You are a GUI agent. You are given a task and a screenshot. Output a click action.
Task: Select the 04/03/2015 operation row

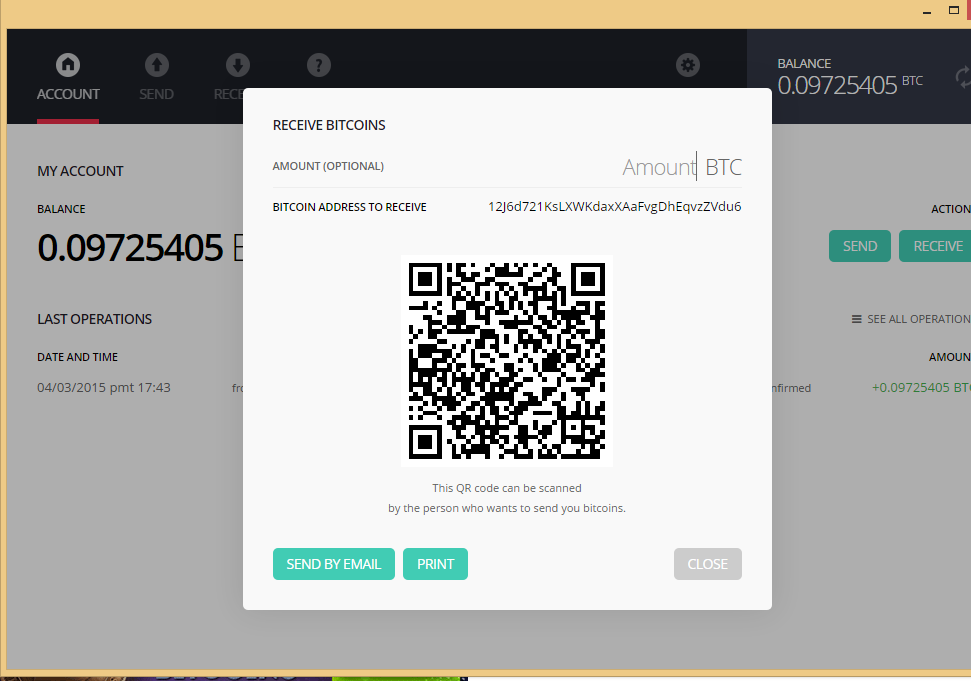coord(104,387)
